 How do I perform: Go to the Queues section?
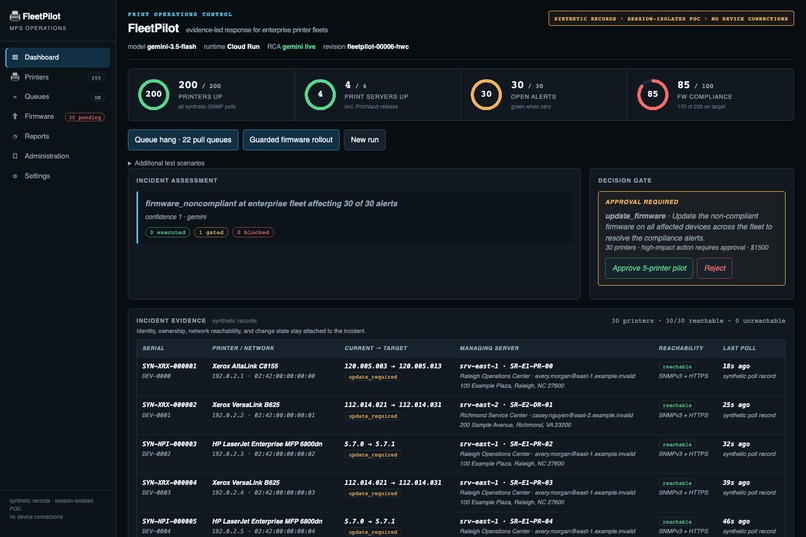58,97
